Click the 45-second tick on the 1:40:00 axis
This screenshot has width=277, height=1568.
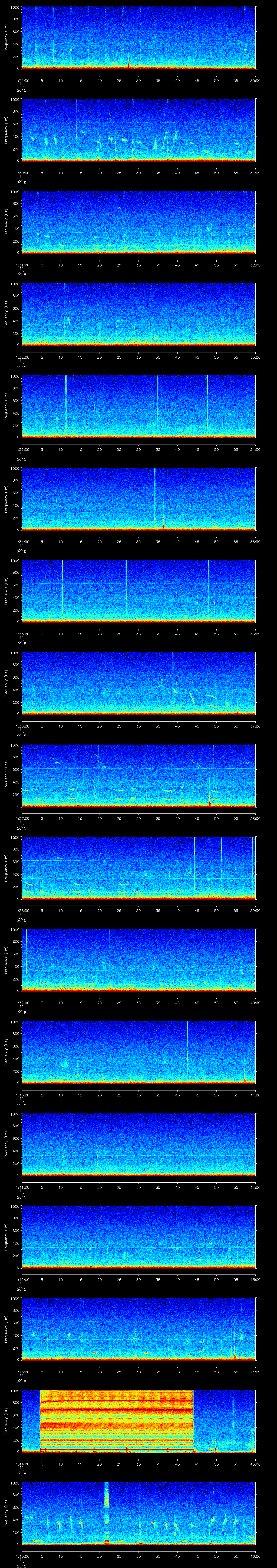point(197,1095)
